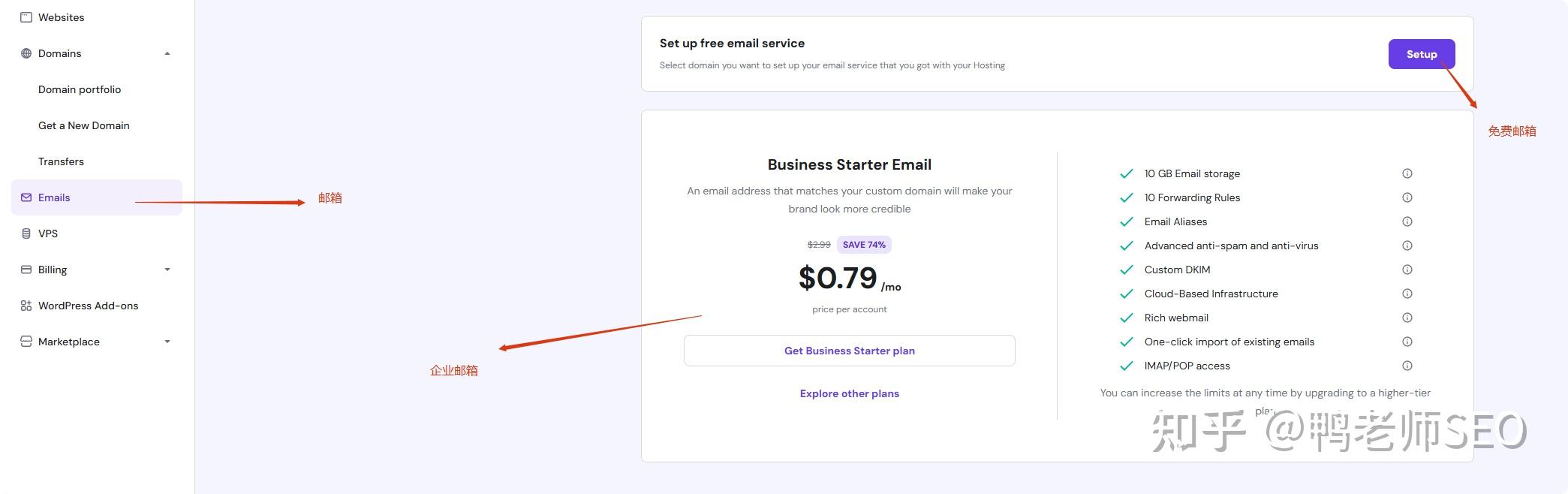Click the Billing card icon
1568x494 pixels.
[26, 270]
